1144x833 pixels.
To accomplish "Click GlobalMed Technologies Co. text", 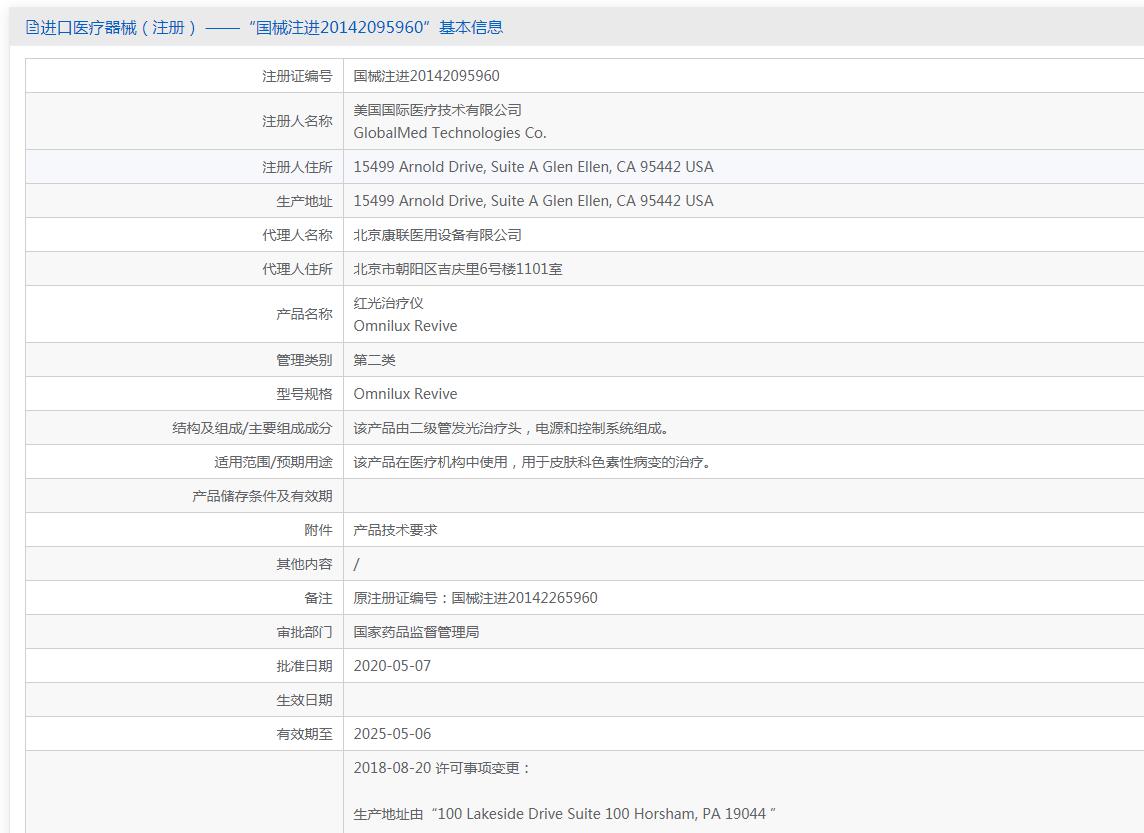I will (x=450, y=133).
